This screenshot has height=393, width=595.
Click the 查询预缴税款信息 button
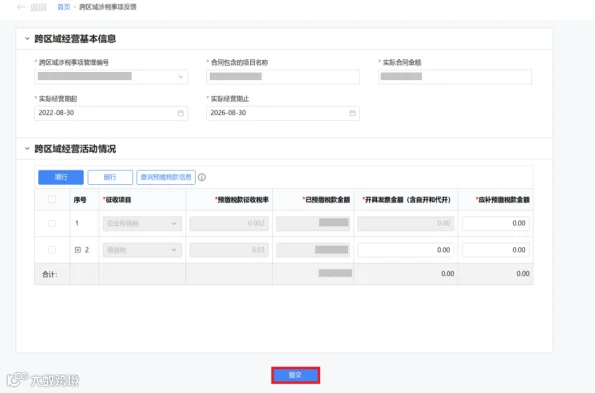coord(166,177)
